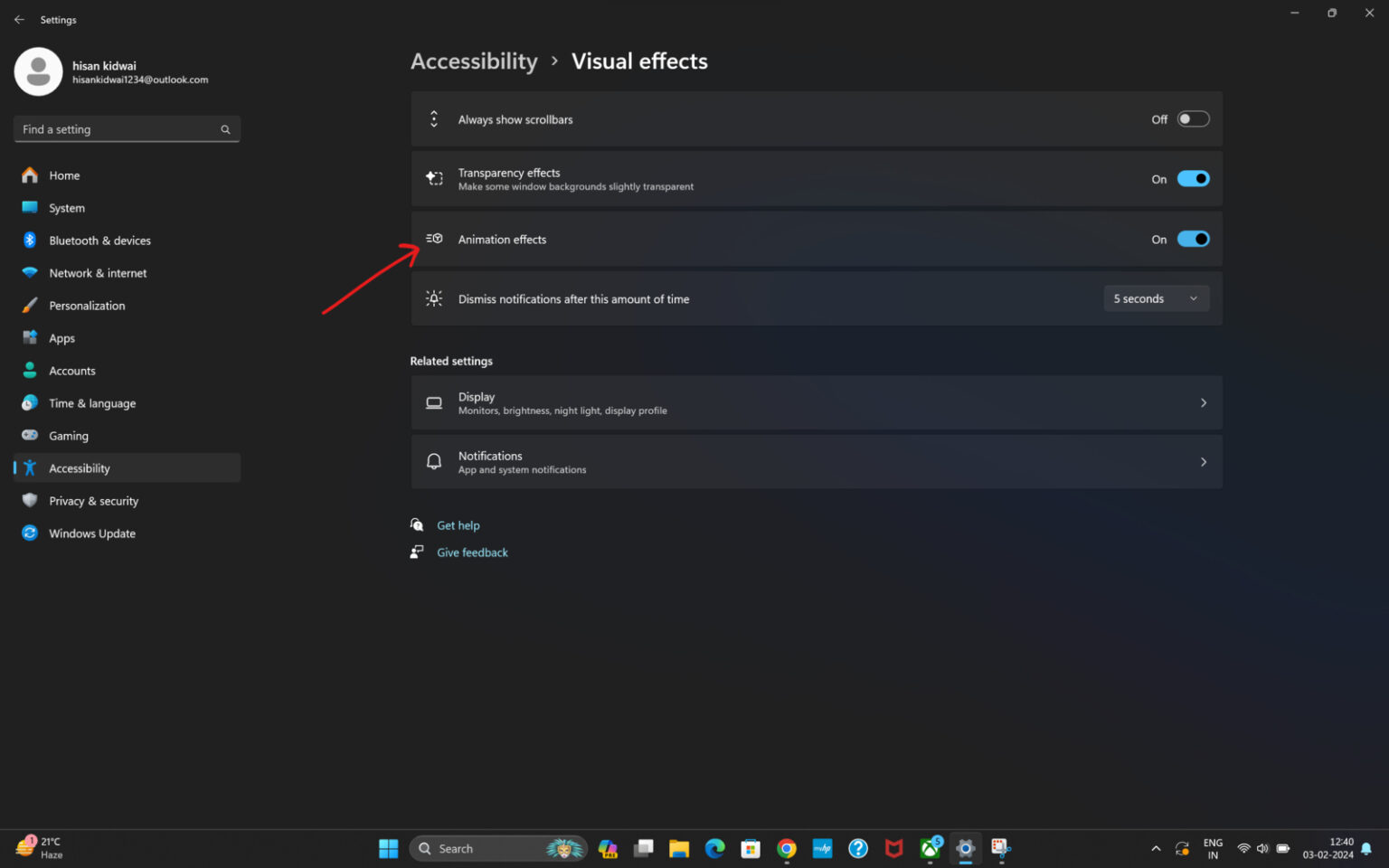Image resolution: width=1389 pixels, height=868 pixels.
Task: Toggle off Transparency effects
Action: coord(1193,178)
